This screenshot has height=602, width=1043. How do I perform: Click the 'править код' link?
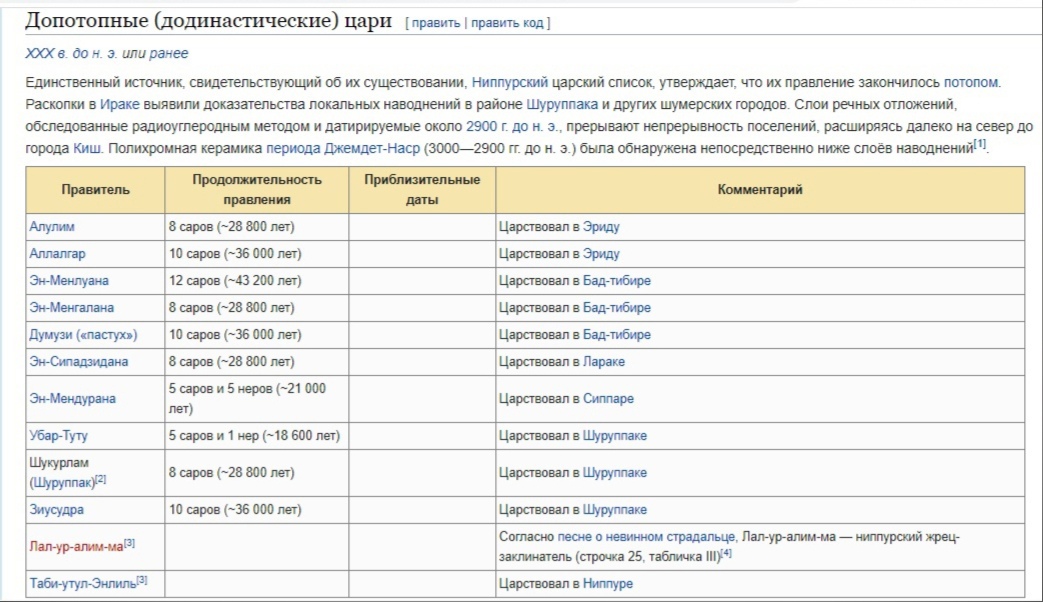(507, 23)
